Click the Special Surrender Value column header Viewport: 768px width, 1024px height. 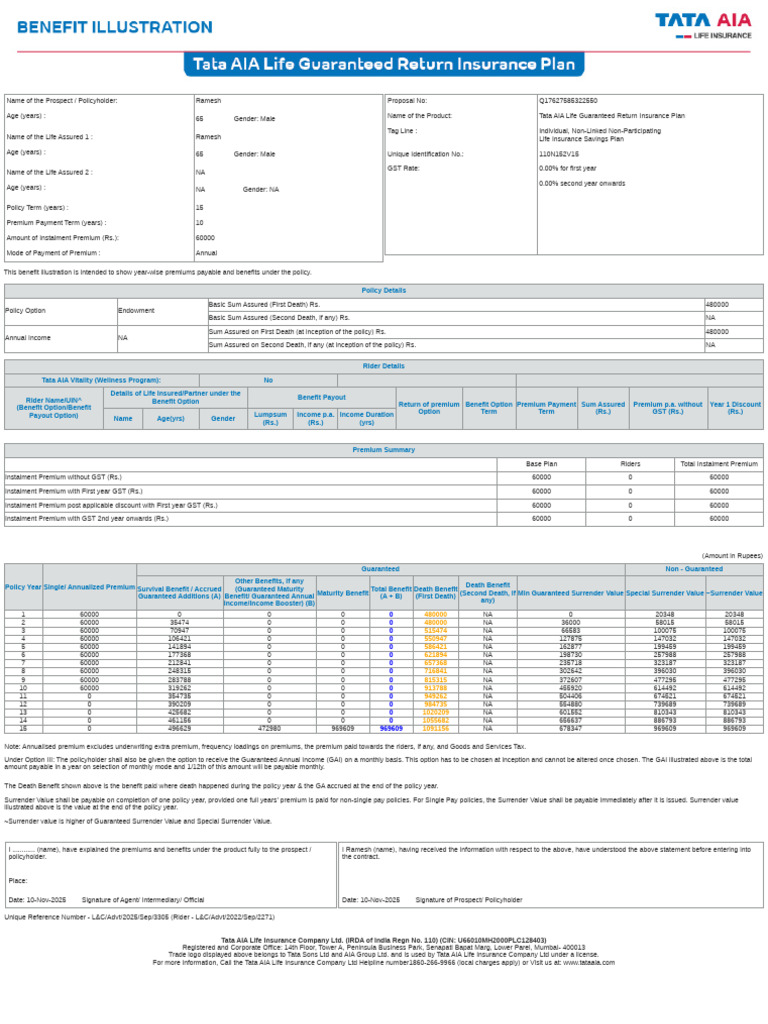click(665, 593)
